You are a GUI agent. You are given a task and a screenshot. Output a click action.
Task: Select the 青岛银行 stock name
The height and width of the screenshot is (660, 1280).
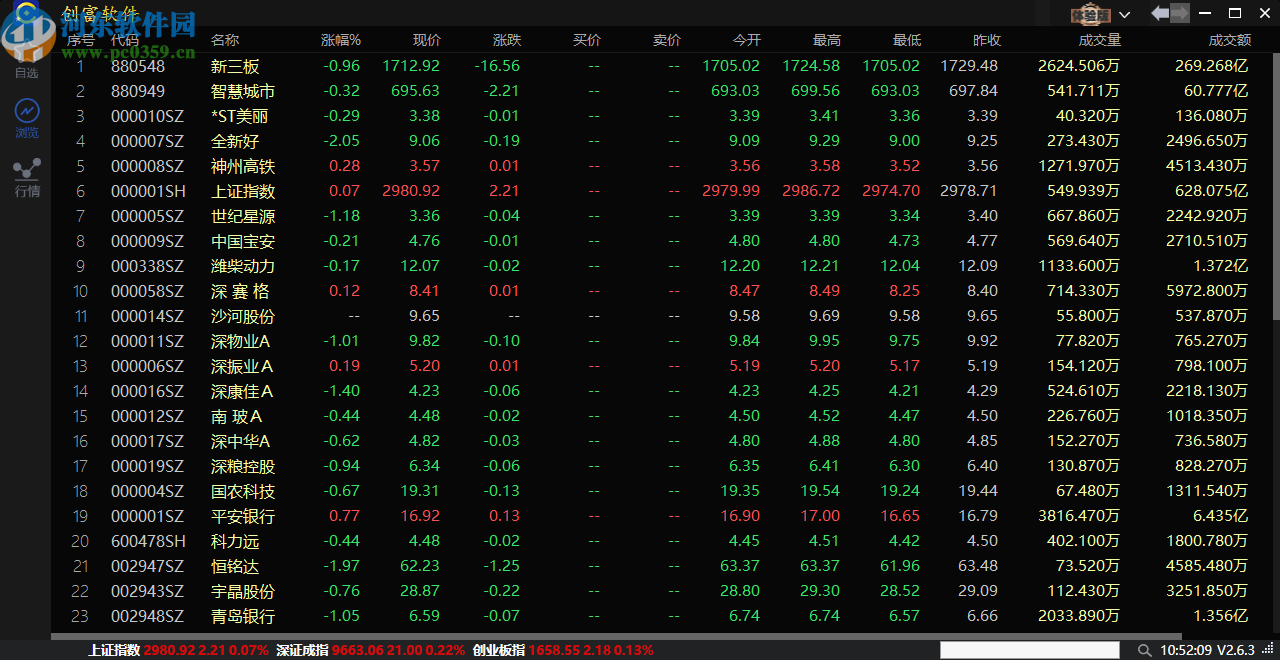coord(243,616)
